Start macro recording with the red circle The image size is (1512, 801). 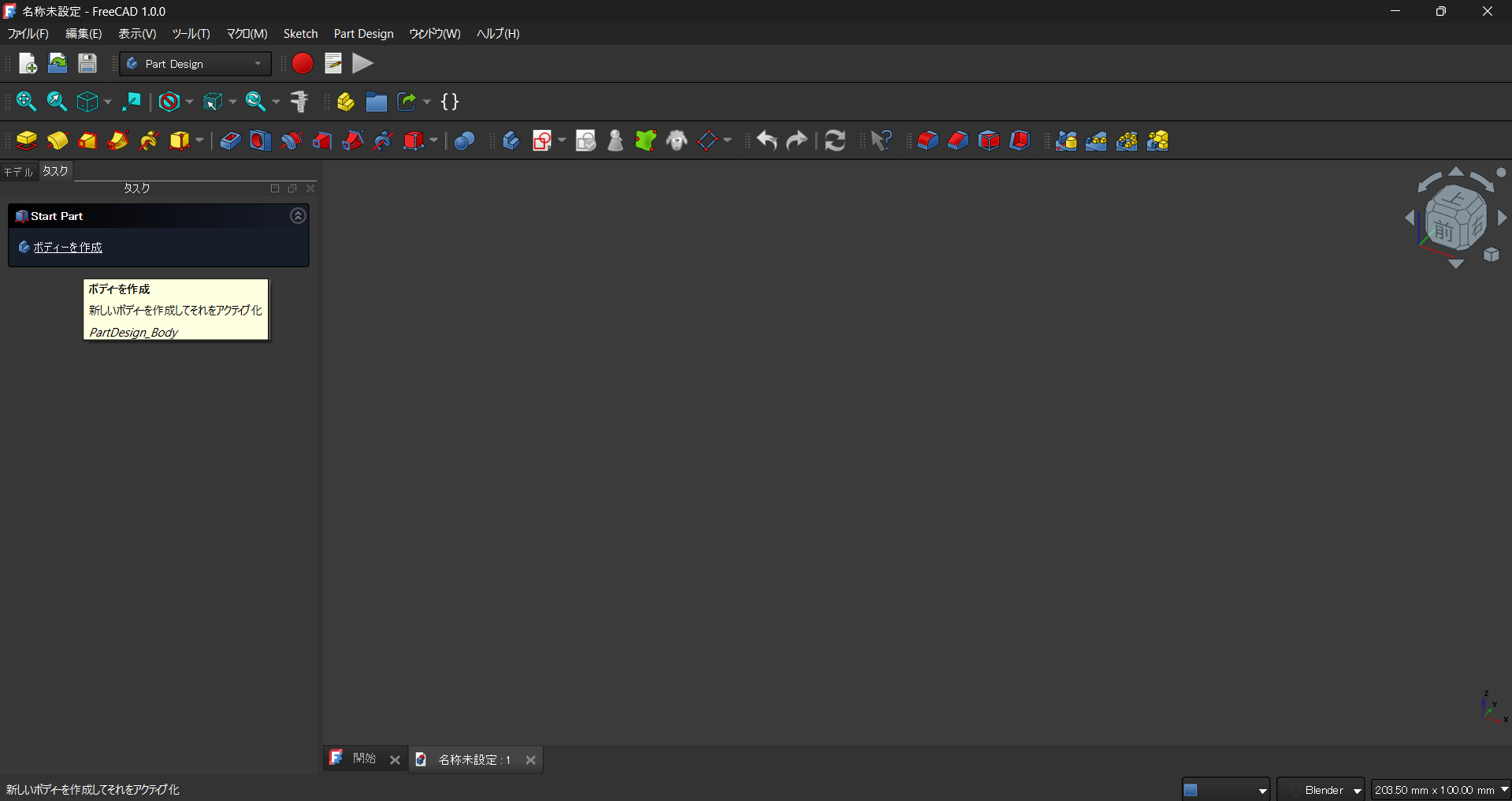click(x=303, y=64)
